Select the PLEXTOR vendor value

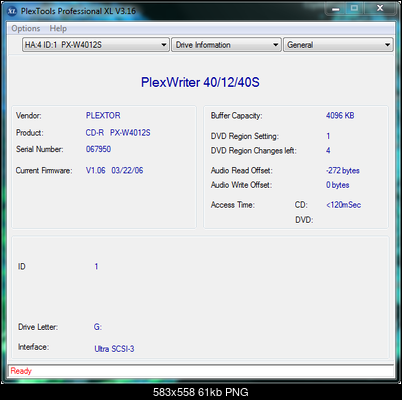[x=103, y=115]
